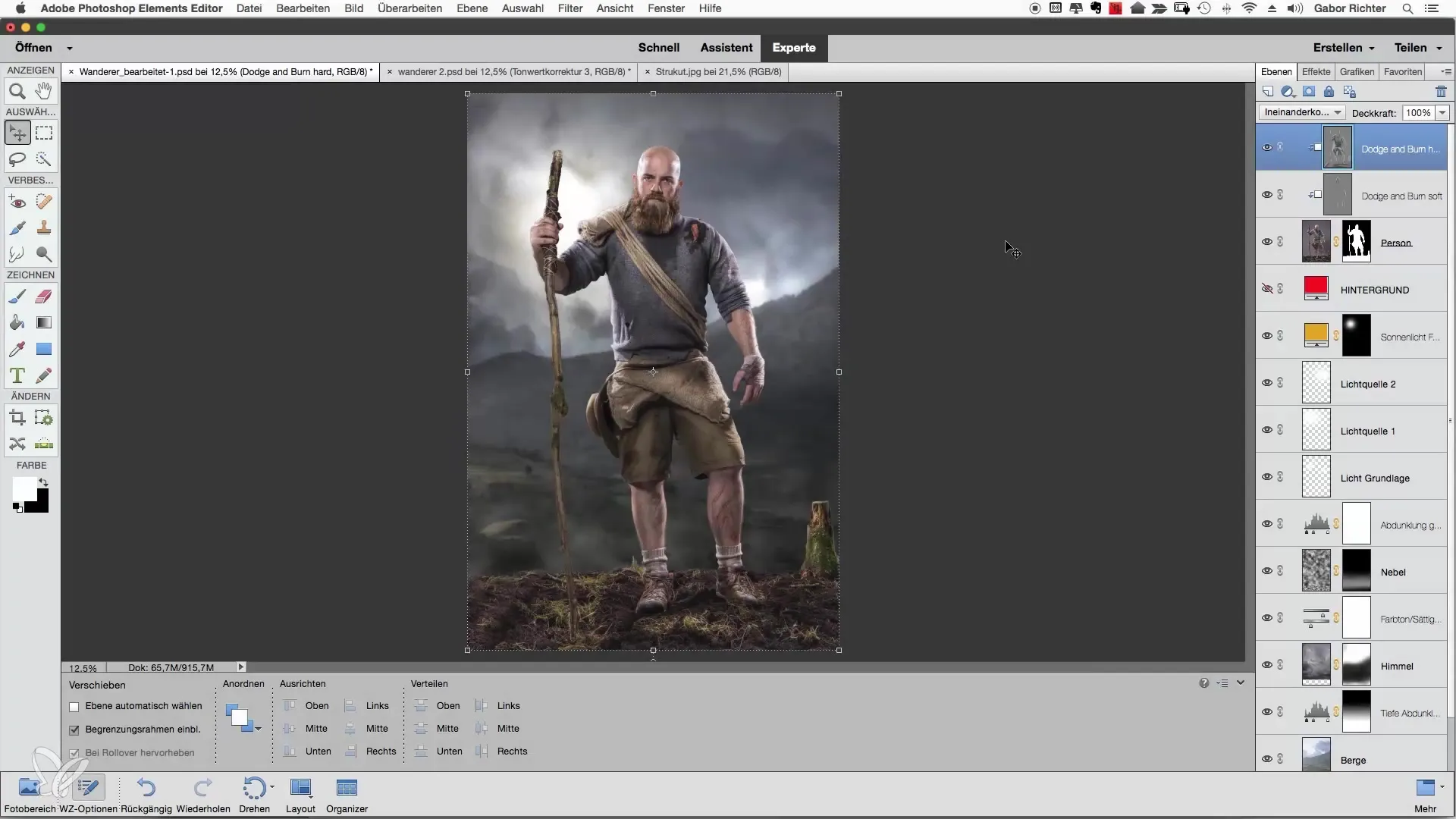Open the Deckkraft opacity dropdown arrow
Screen dimensions: 1456x819
[x=1442, y=113]
